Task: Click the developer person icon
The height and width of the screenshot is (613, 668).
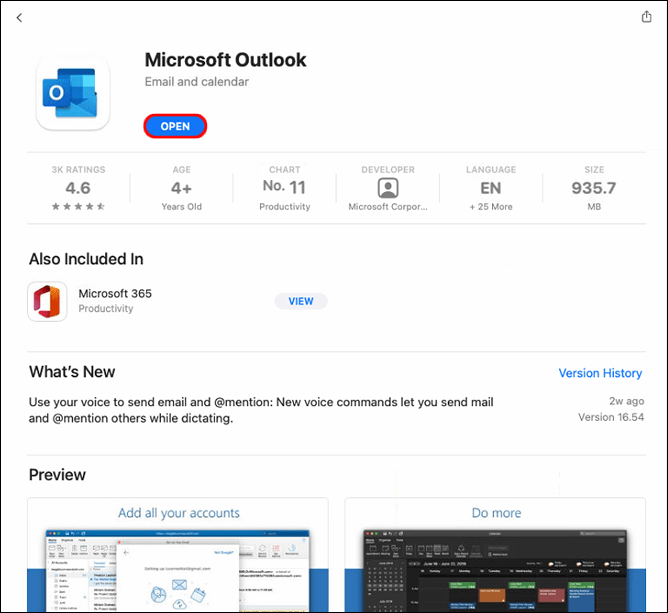Action: (x=388, y=188)
